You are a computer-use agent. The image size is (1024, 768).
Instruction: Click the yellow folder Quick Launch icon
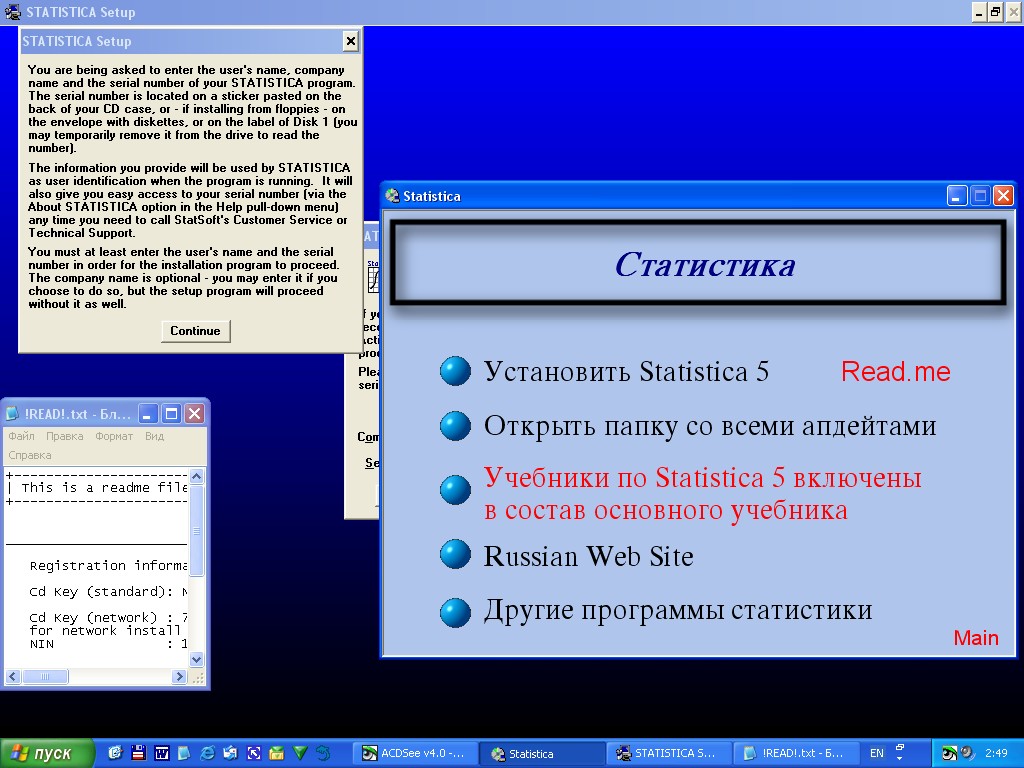point(277,753)
